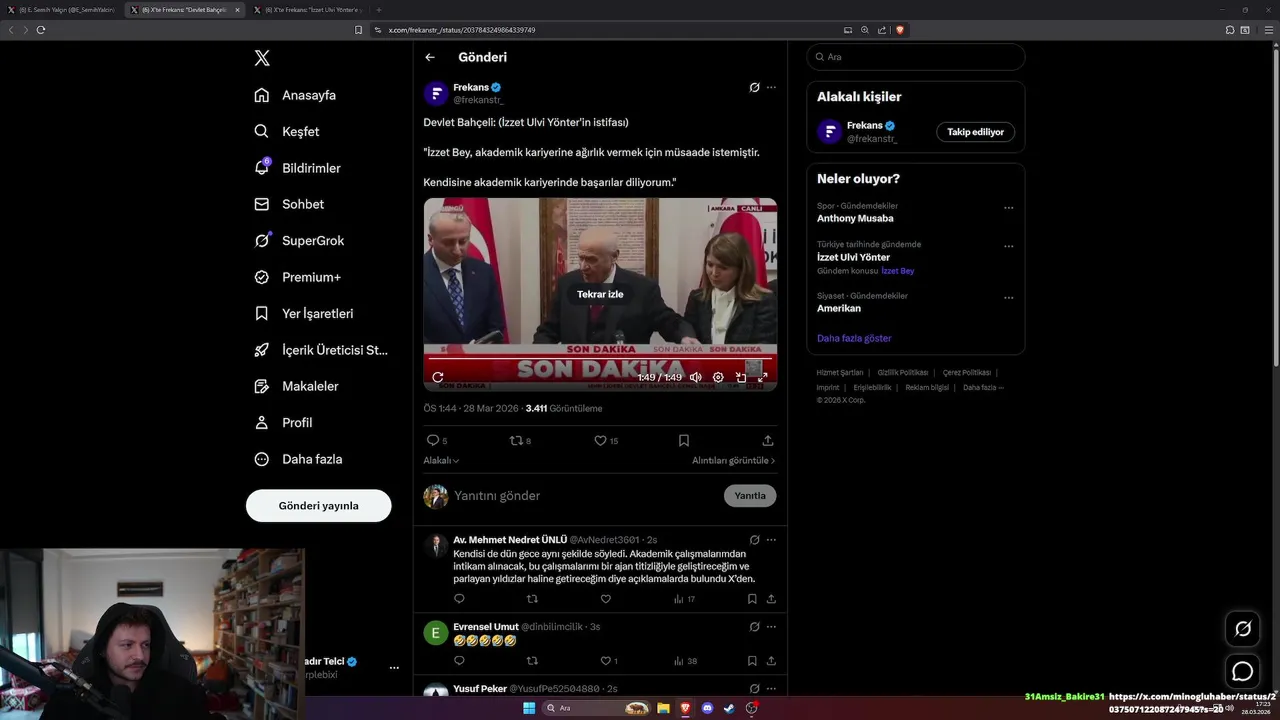Reply to the Frekans post (5 replies)
This screenshot has width=1280, height=720.
[437, 440]
